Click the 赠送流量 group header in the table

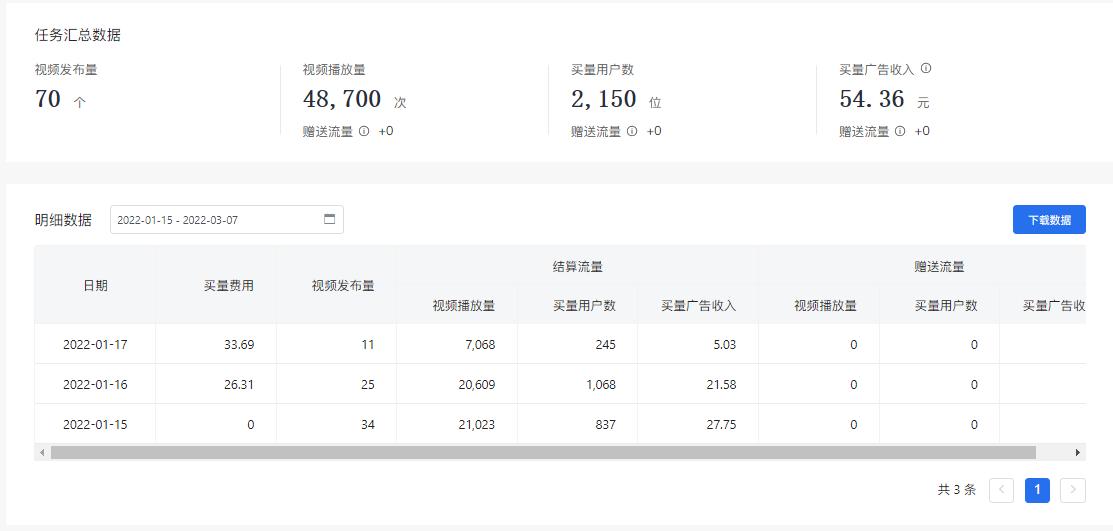(x=939, y=267)
